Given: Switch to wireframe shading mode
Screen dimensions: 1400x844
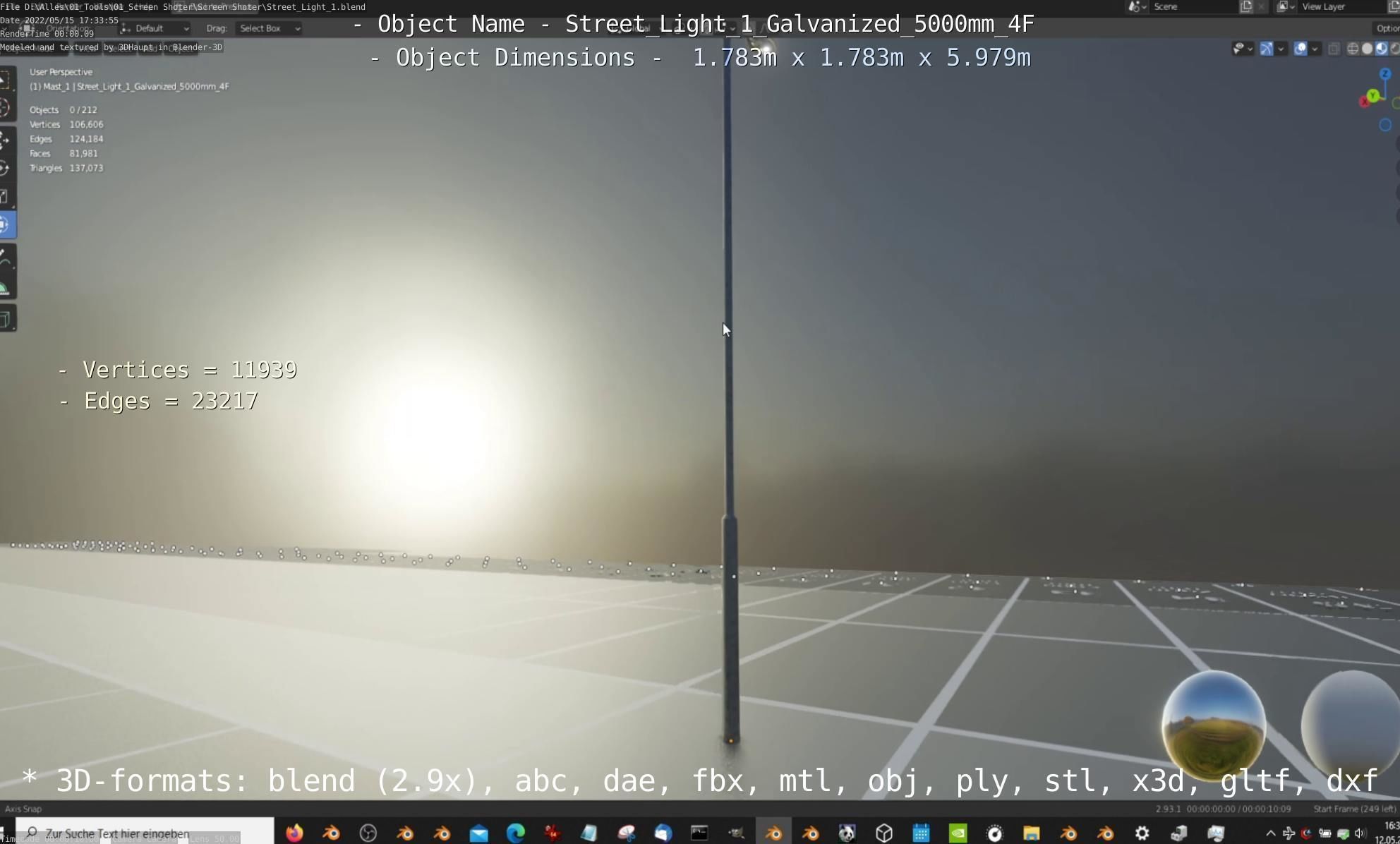Looking at the screenshot, I should tap(1353, 49).
